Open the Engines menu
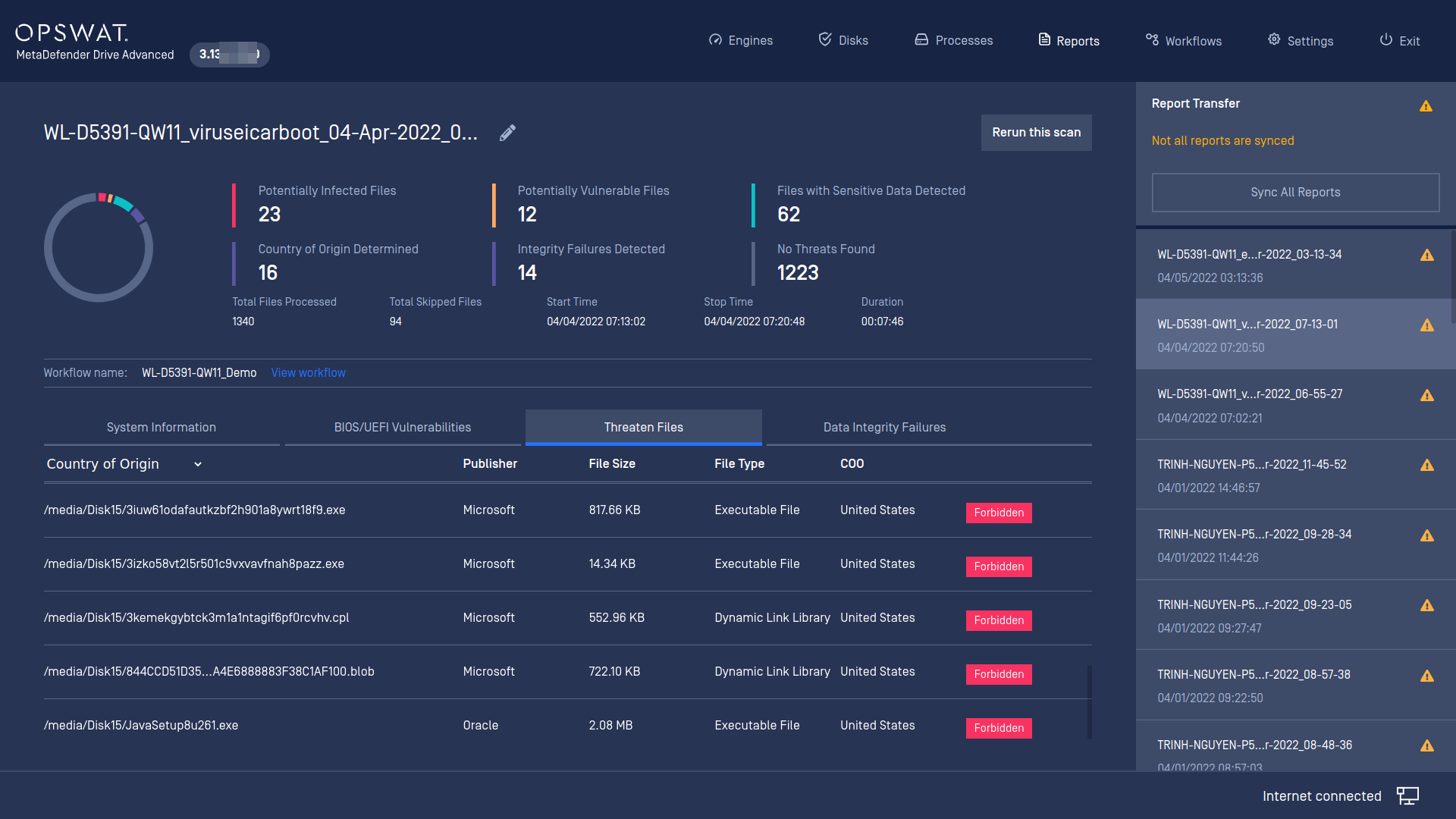The width and height of the screenshot is (1456, 819). [741, 40]
